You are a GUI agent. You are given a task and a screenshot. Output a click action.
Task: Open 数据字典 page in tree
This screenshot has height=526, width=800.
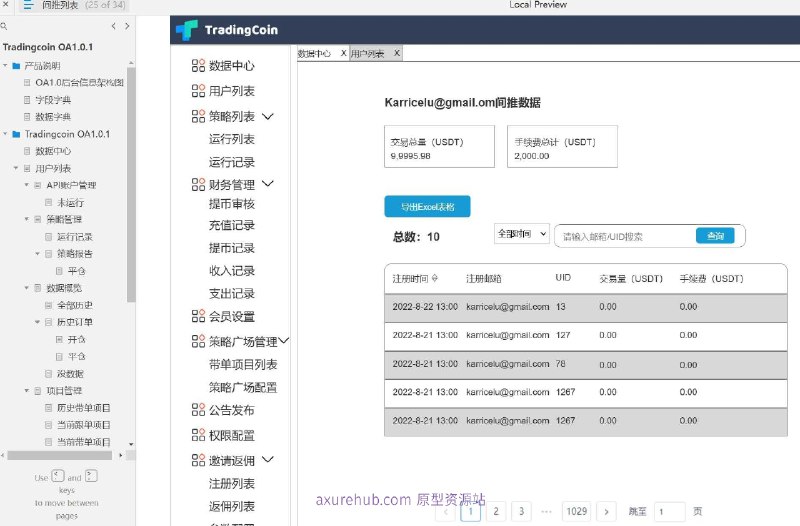point(53,117)
